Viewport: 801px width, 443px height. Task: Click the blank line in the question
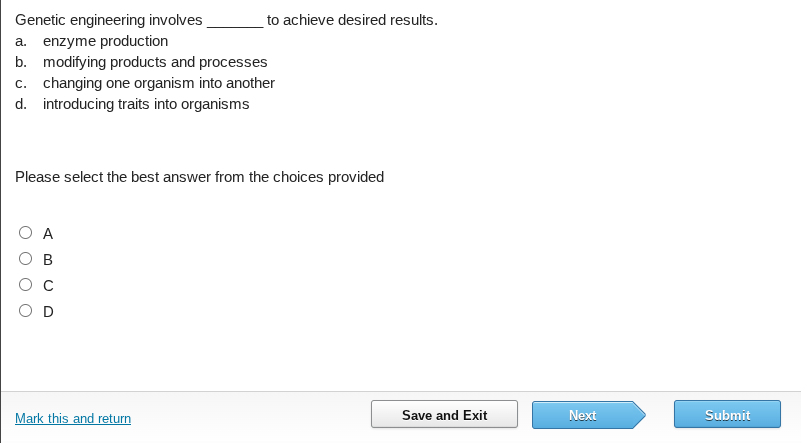tap(235, 22)
